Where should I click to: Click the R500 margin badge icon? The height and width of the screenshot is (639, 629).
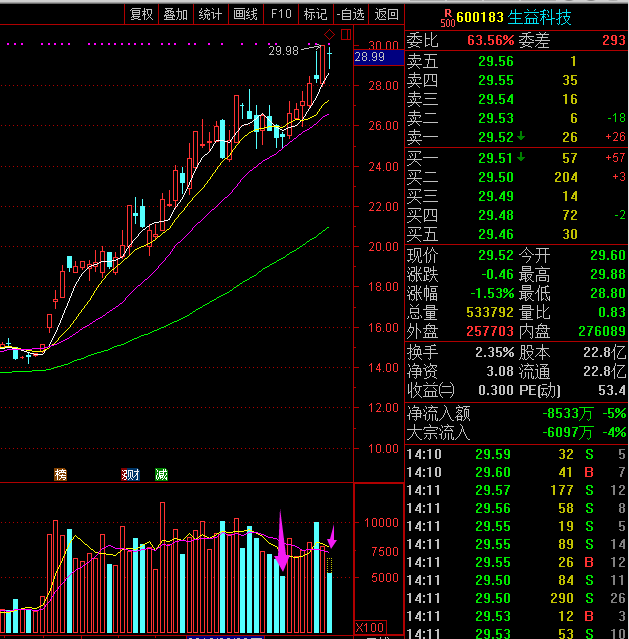coord(446,17)
